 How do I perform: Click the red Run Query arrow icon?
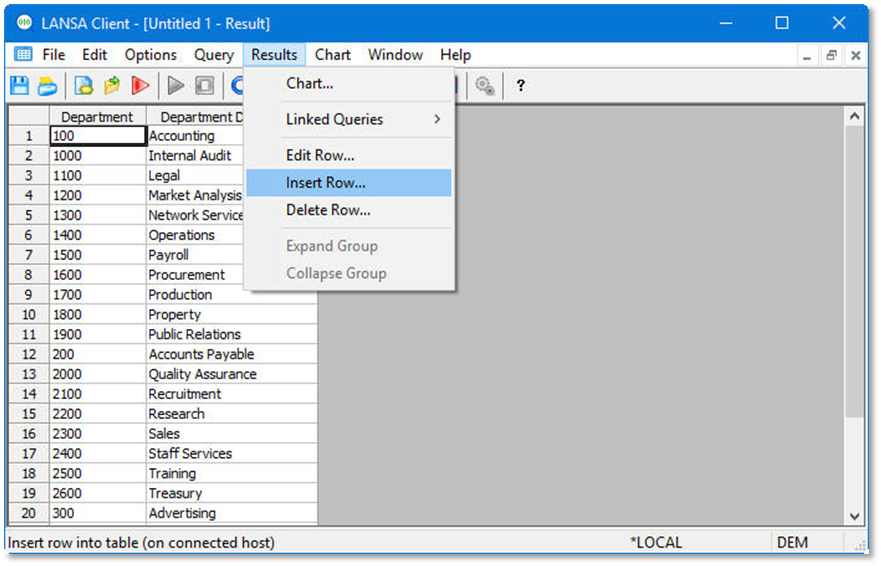pyautogui.click(x=140, y=85)
